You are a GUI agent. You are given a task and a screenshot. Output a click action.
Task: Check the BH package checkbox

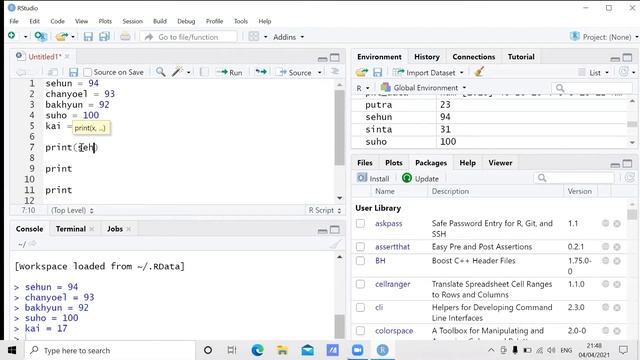point(360,260)
